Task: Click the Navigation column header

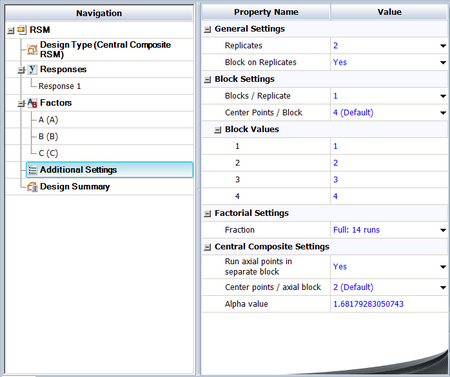Action: pyautogui.click(x=99, y=13)
